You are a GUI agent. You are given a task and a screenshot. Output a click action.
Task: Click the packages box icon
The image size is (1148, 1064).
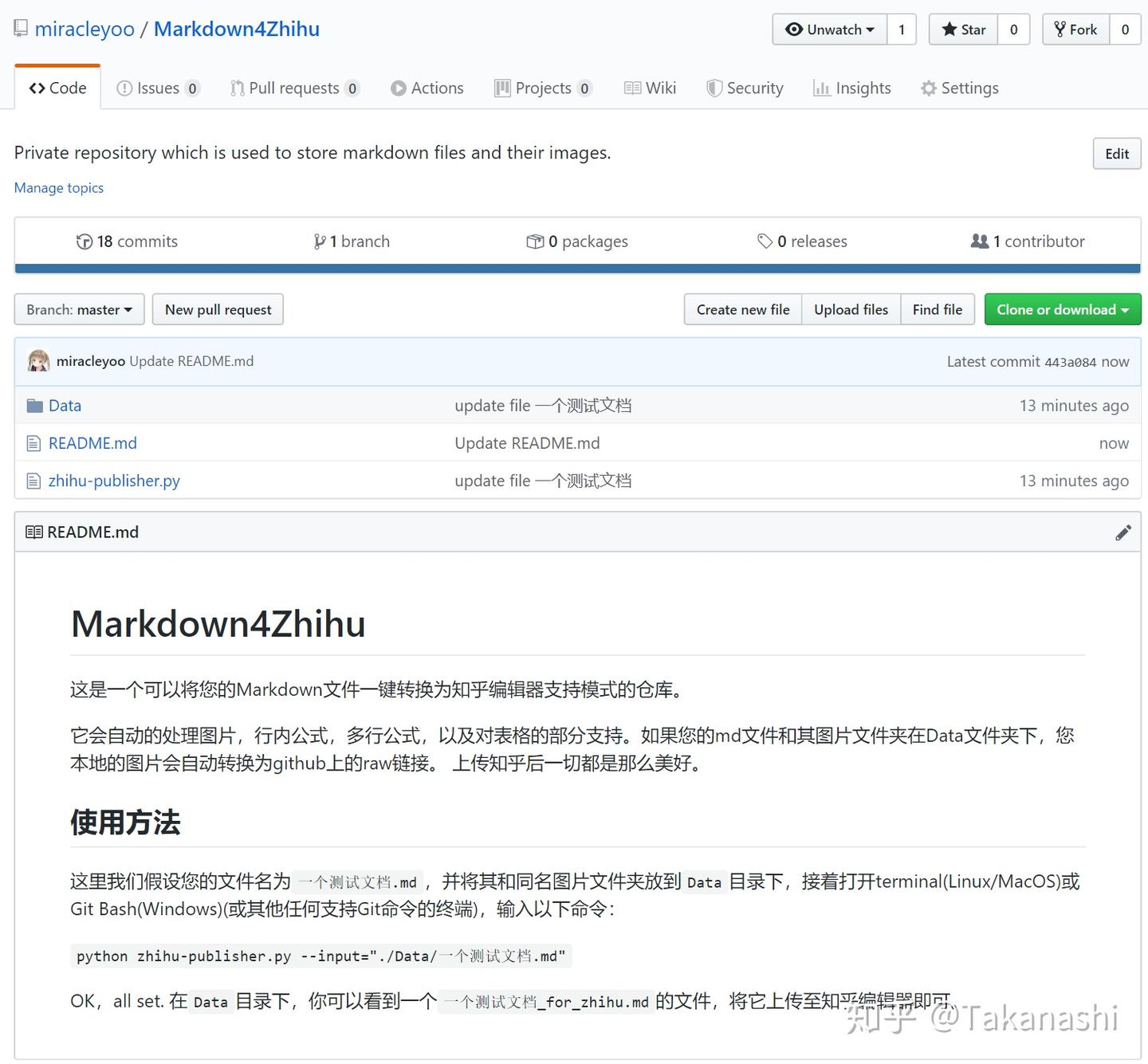(x=536, y=241)
